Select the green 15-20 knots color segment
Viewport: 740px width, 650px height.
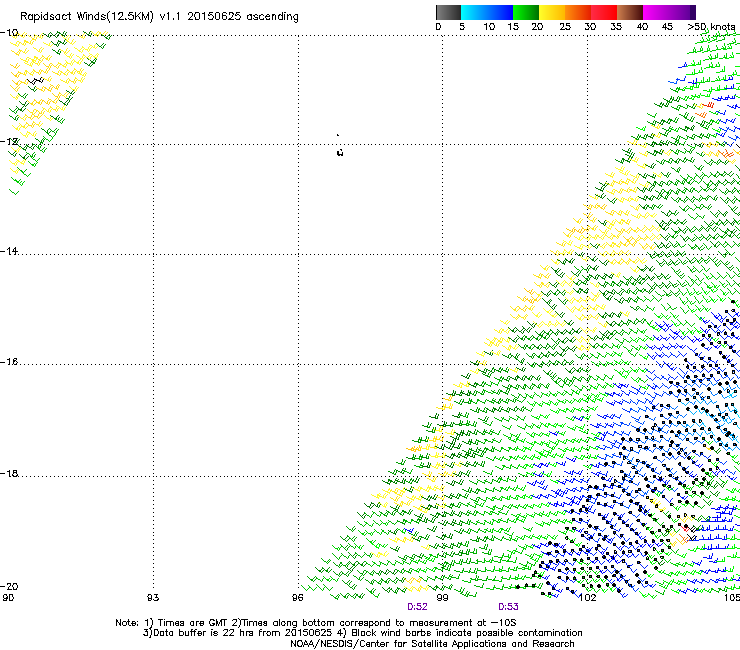click(526, 12)
